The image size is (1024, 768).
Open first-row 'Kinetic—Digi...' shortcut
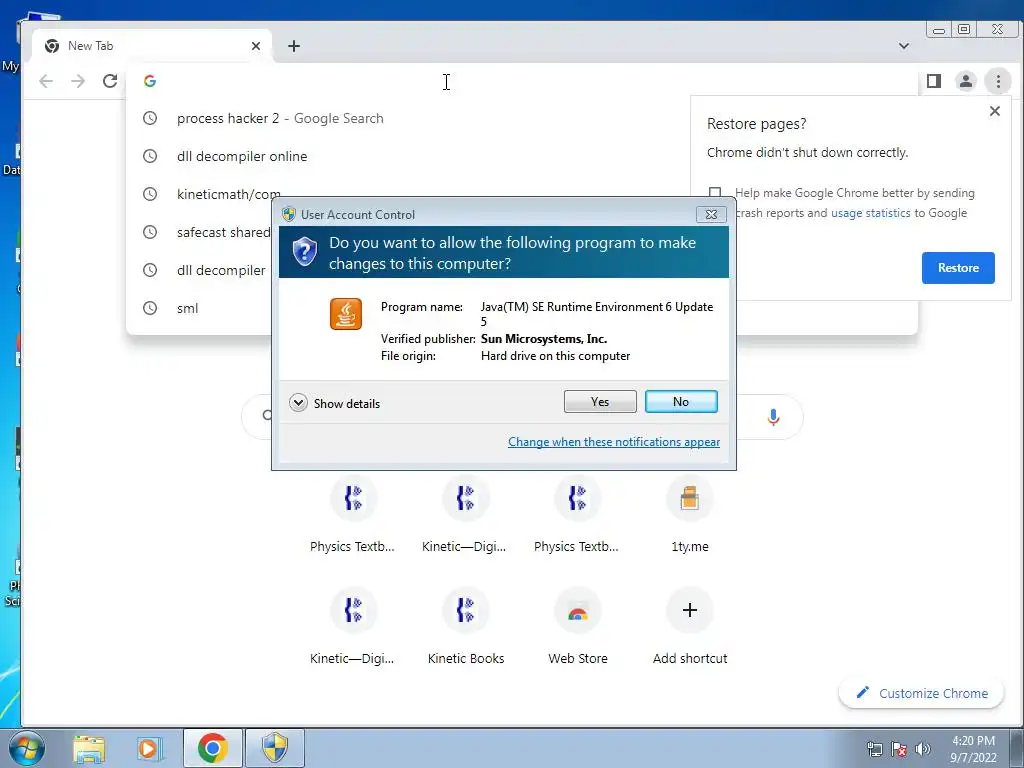click(x=464, y=515)
